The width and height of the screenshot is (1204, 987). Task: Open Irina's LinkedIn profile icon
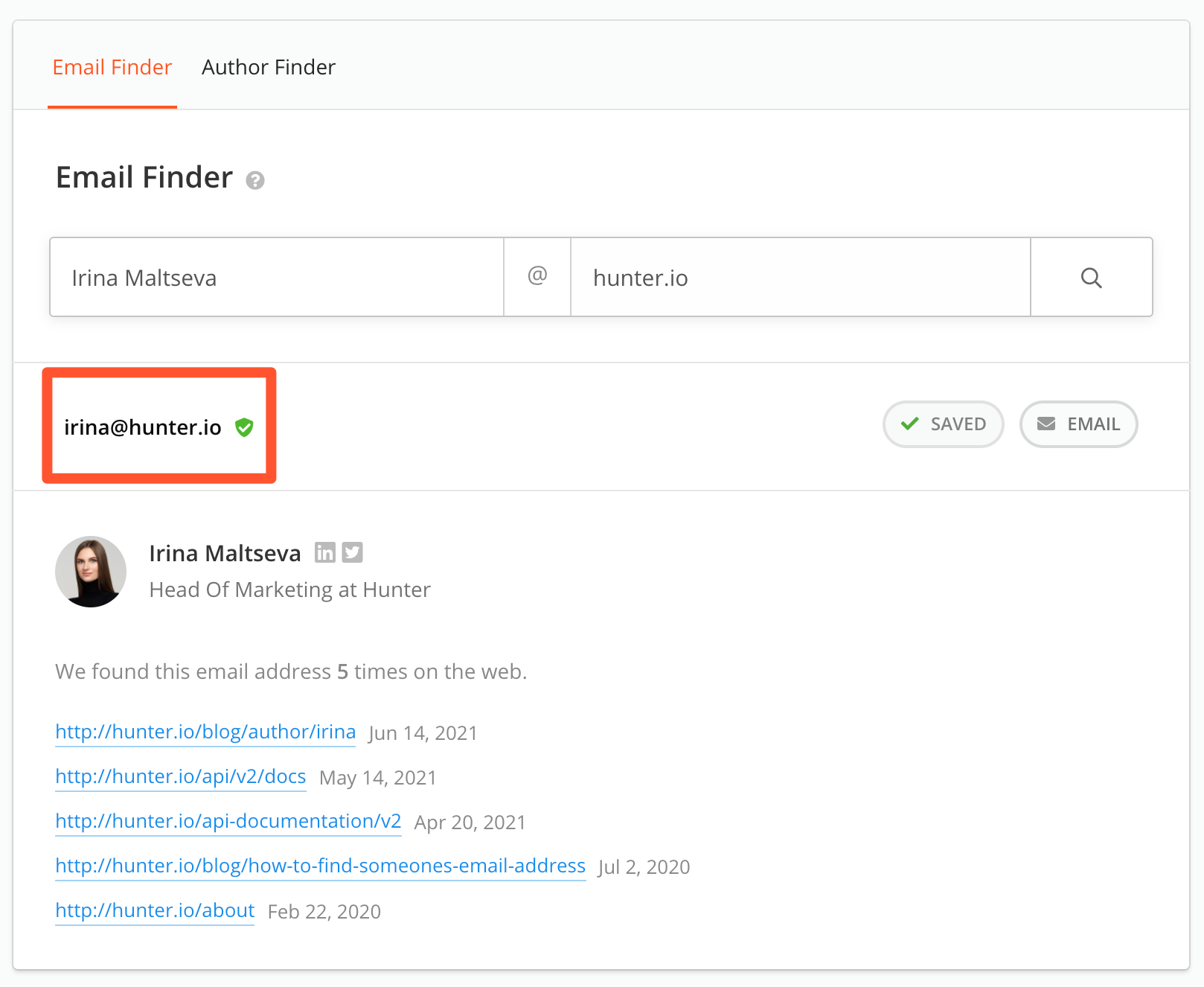pos(325,552)
